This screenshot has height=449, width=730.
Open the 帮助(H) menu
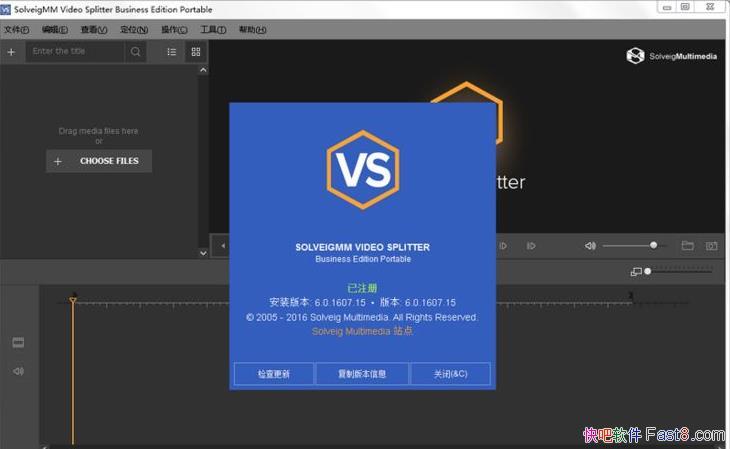click(x=252, y=30)
